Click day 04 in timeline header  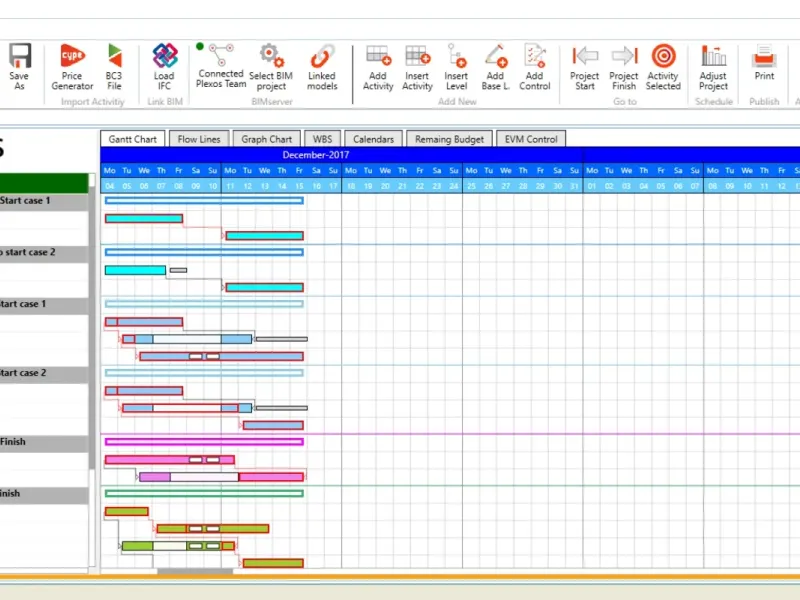tap(110, 186)
